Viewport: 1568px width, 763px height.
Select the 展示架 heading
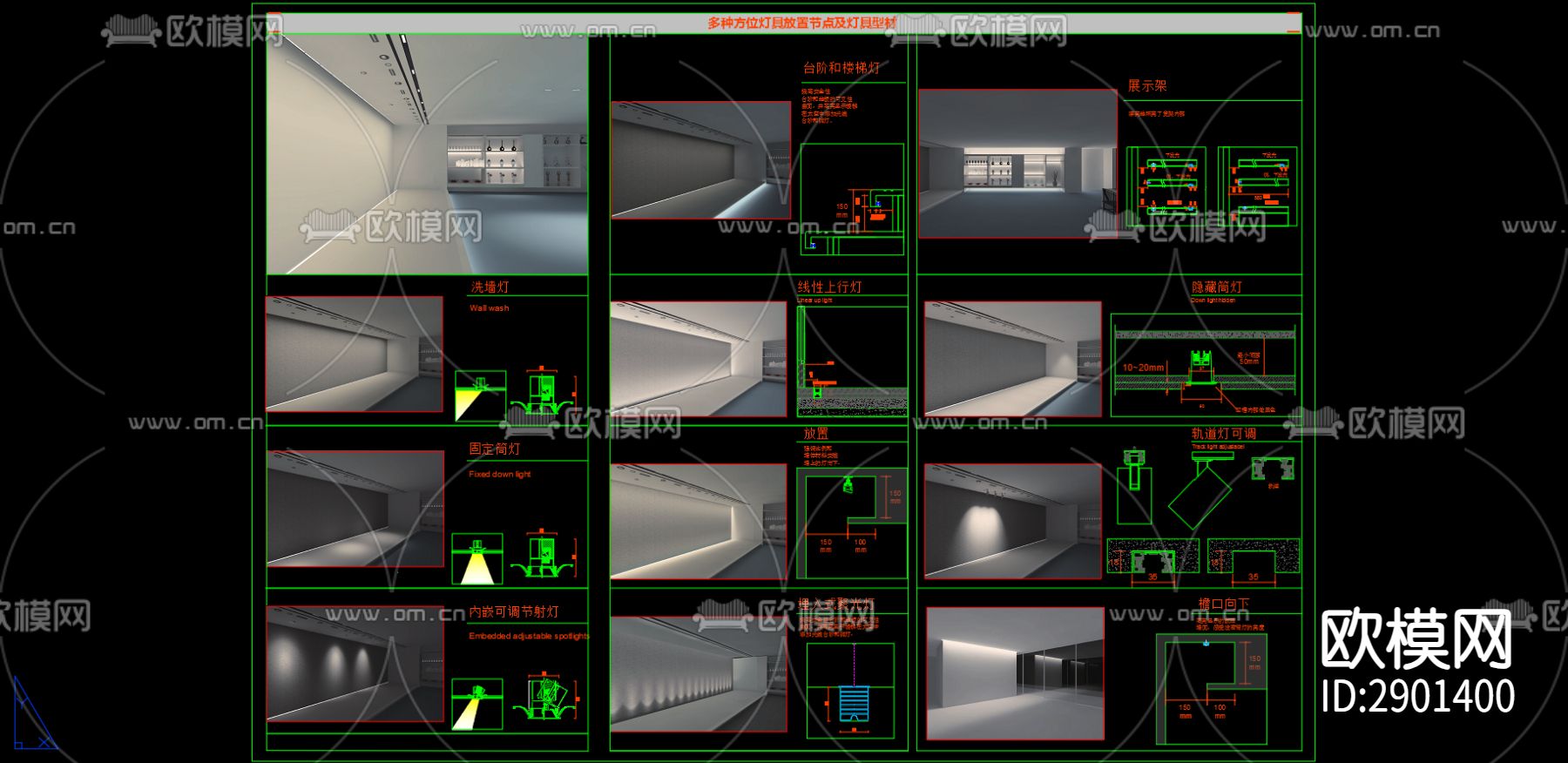click(x=1147, y=85)
